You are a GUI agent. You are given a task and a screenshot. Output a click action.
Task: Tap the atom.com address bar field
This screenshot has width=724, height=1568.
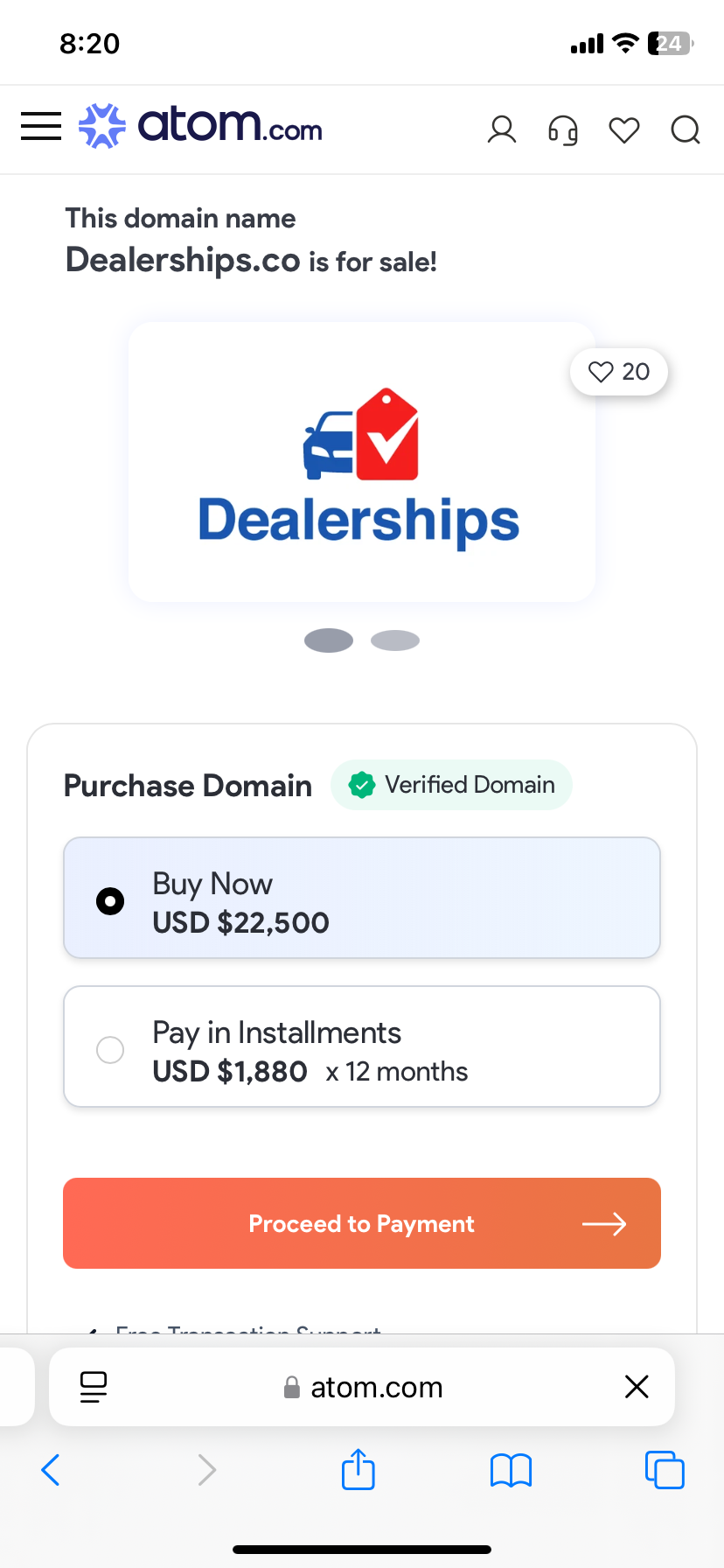[362, 1387]
